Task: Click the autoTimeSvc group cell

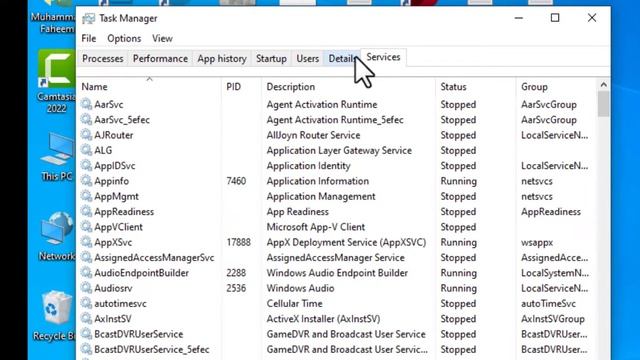Action: (548, 304)
